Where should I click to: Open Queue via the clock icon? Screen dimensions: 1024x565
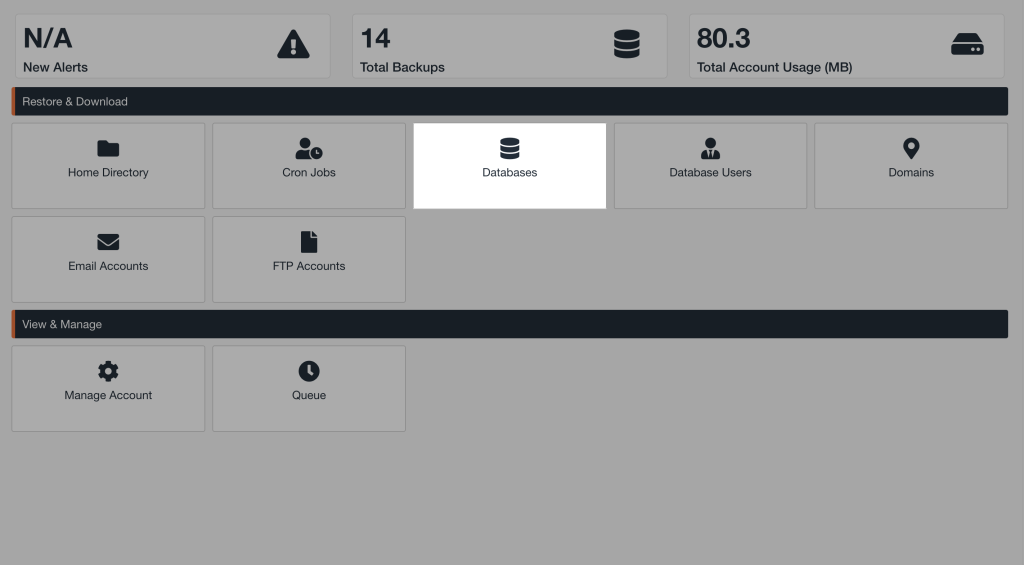309,371
